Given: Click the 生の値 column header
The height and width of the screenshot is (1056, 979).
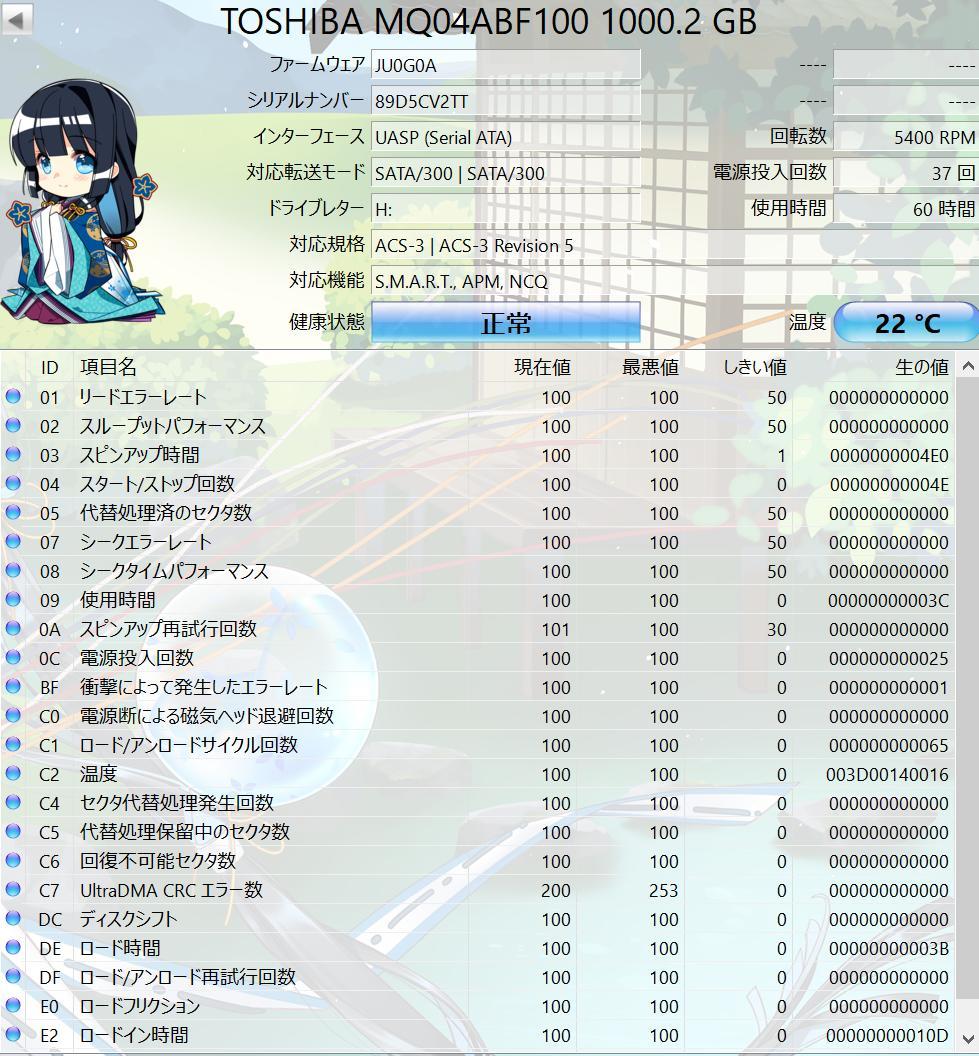Looking at the screenshot, I should click(922, 367).
